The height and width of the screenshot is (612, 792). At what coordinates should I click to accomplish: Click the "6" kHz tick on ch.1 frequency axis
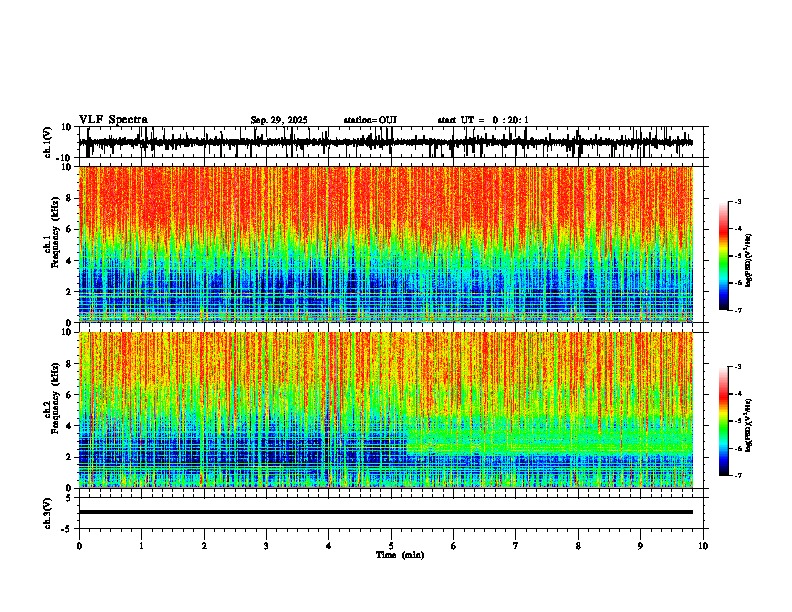coord(70,229)
